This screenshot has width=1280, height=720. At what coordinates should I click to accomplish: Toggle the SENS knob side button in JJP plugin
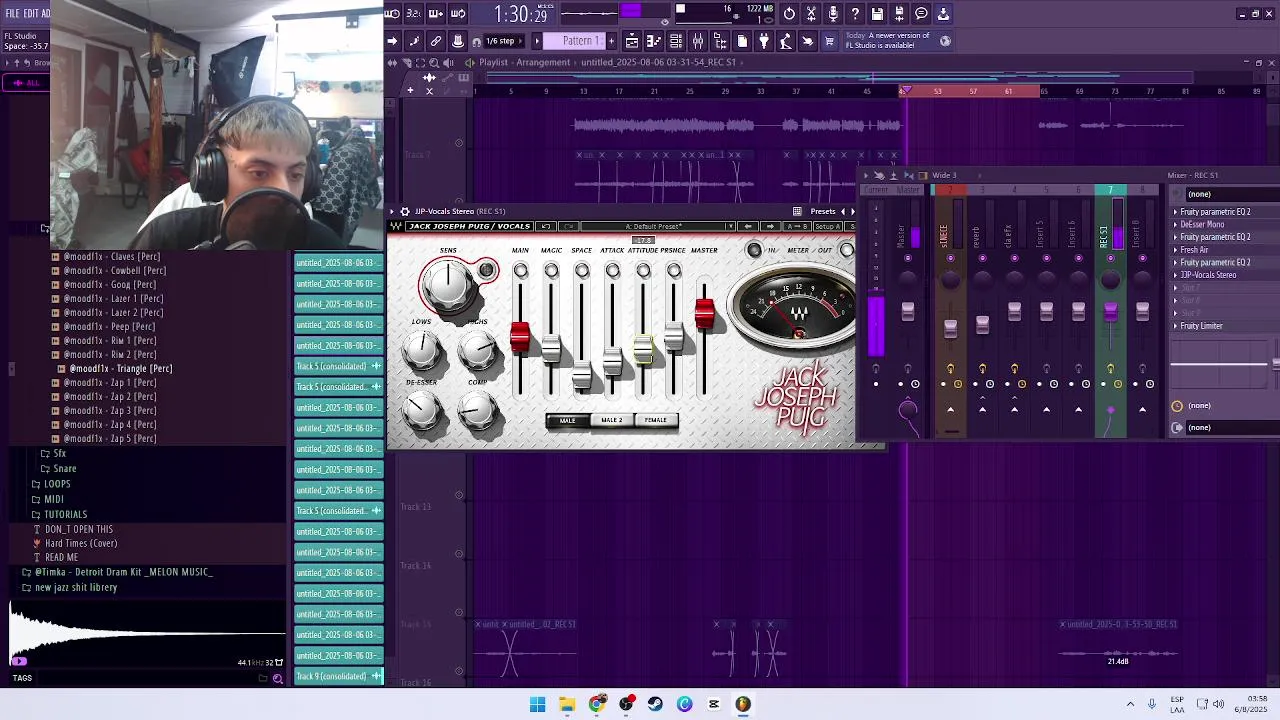(486, 270)
